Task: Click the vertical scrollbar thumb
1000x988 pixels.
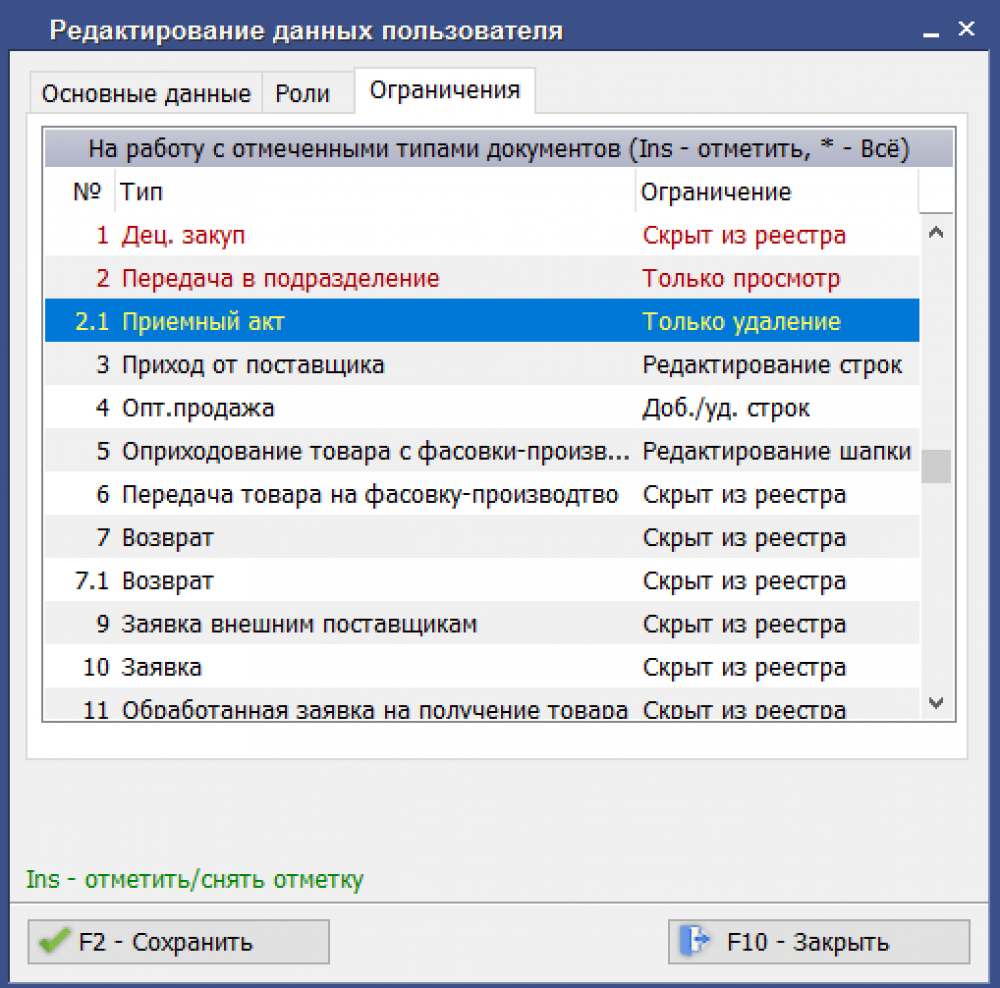Action: pyautogui.click(x=936, y=466)
